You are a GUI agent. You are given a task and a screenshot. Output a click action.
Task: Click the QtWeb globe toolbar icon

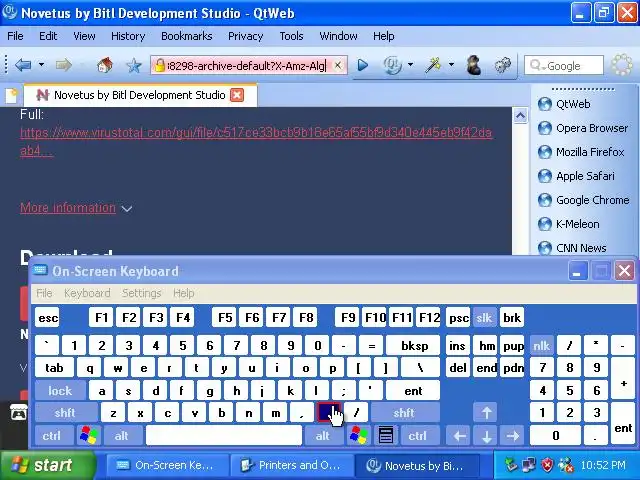[x=393, y=65]
